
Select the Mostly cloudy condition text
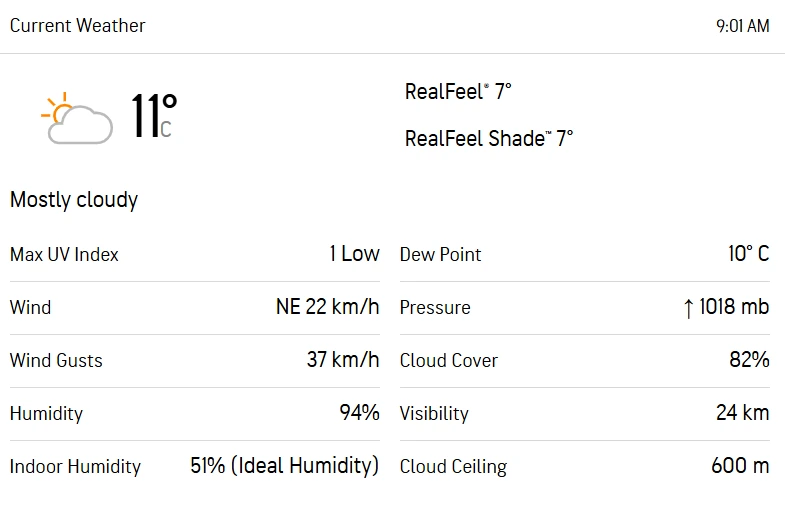[74, 200]
